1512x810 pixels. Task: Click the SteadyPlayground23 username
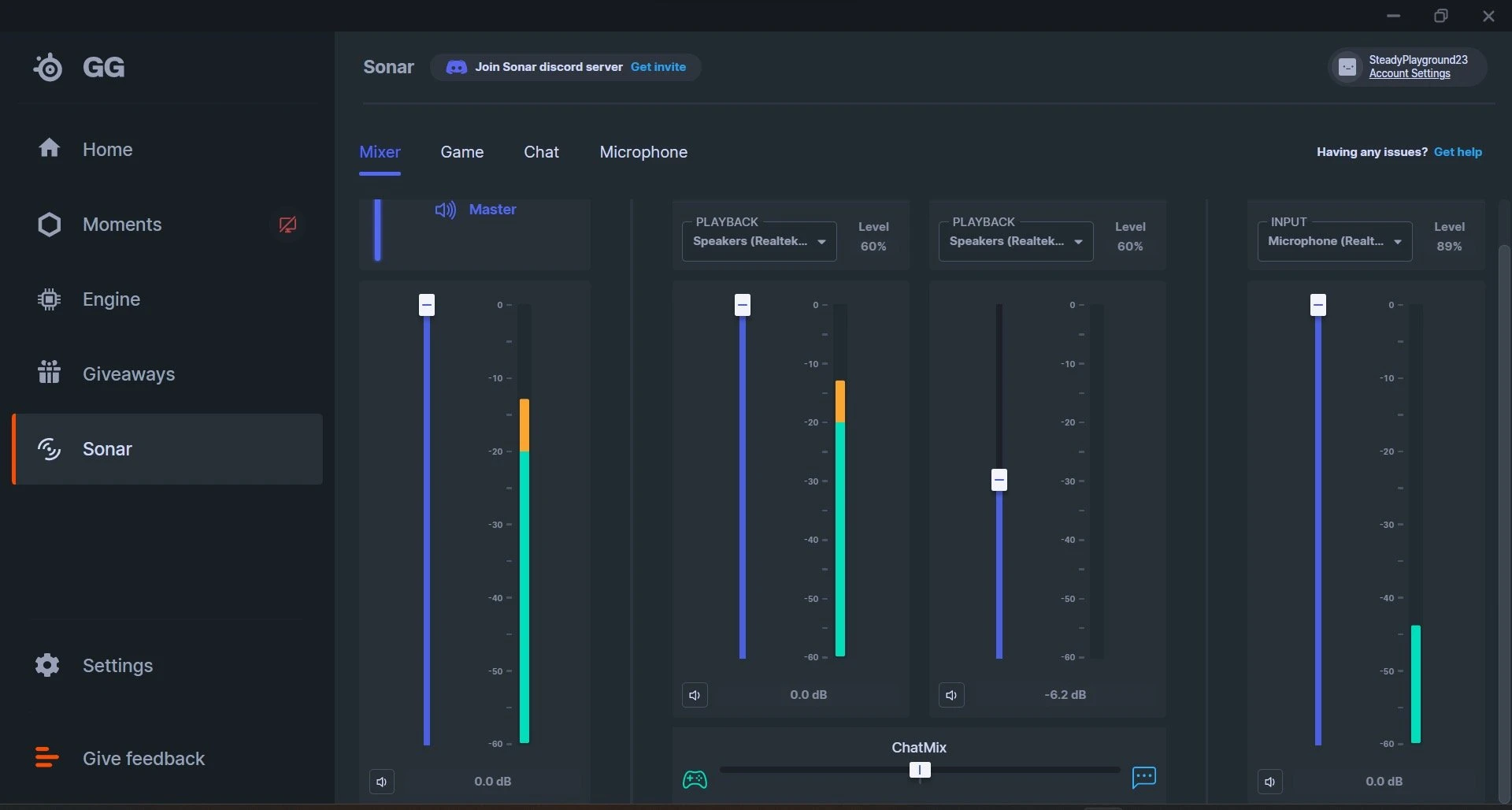coord(1418,60)
